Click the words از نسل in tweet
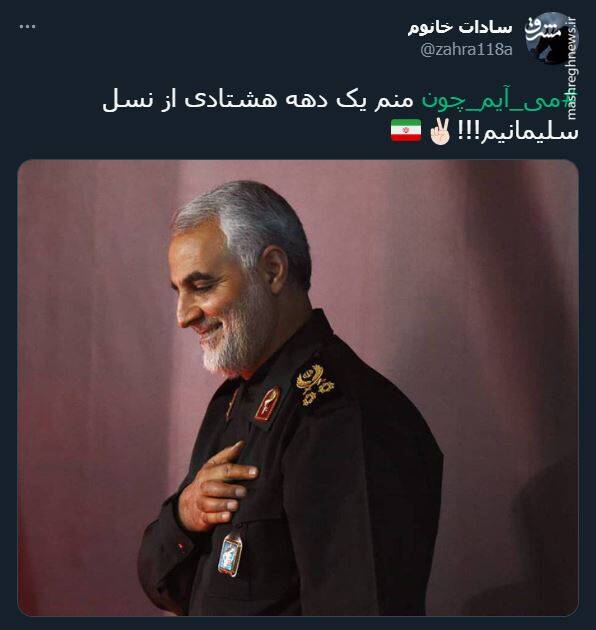The image size is (596, 630). [139, 100]
